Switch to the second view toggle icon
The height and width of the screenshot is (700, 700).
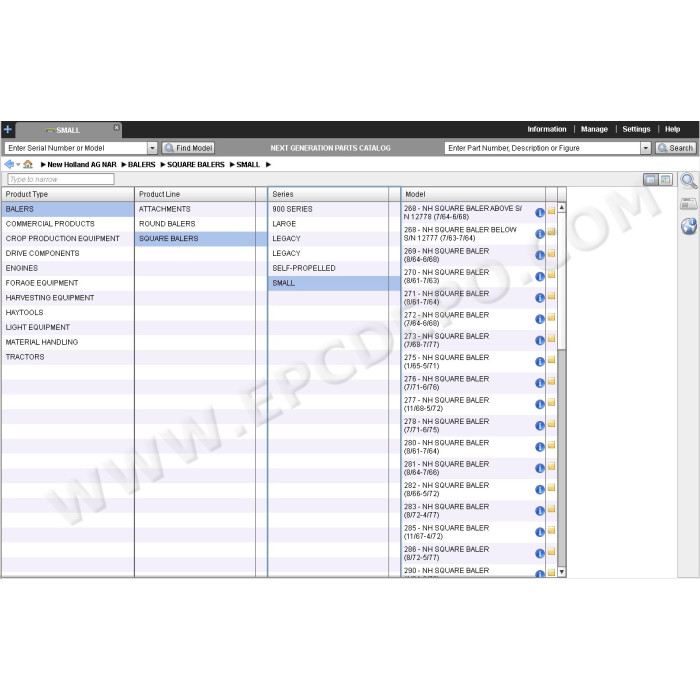coord(665,179)
